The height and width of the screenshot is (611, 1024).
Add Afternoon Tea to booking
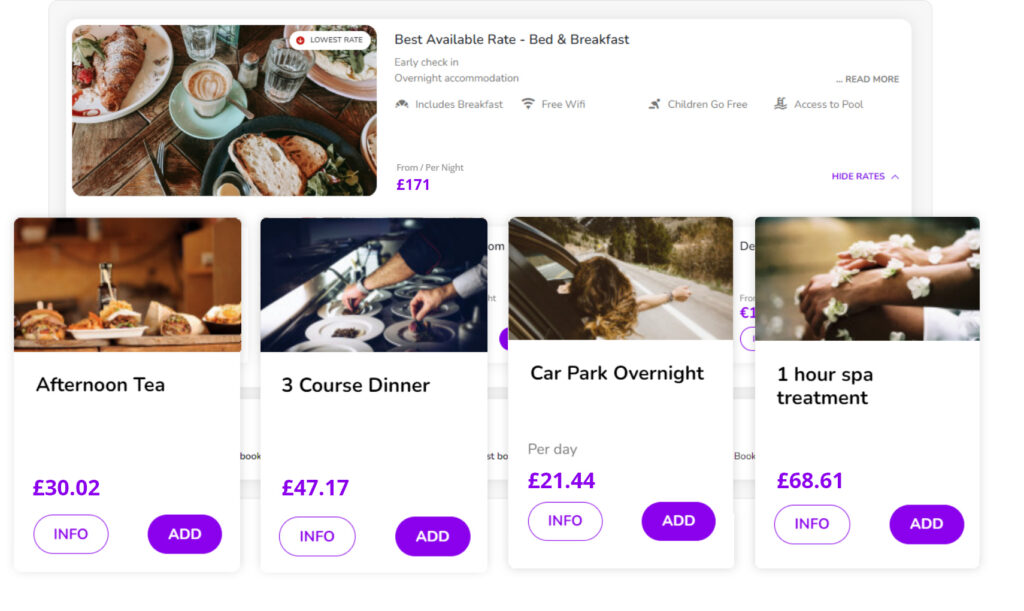point(185,534)
